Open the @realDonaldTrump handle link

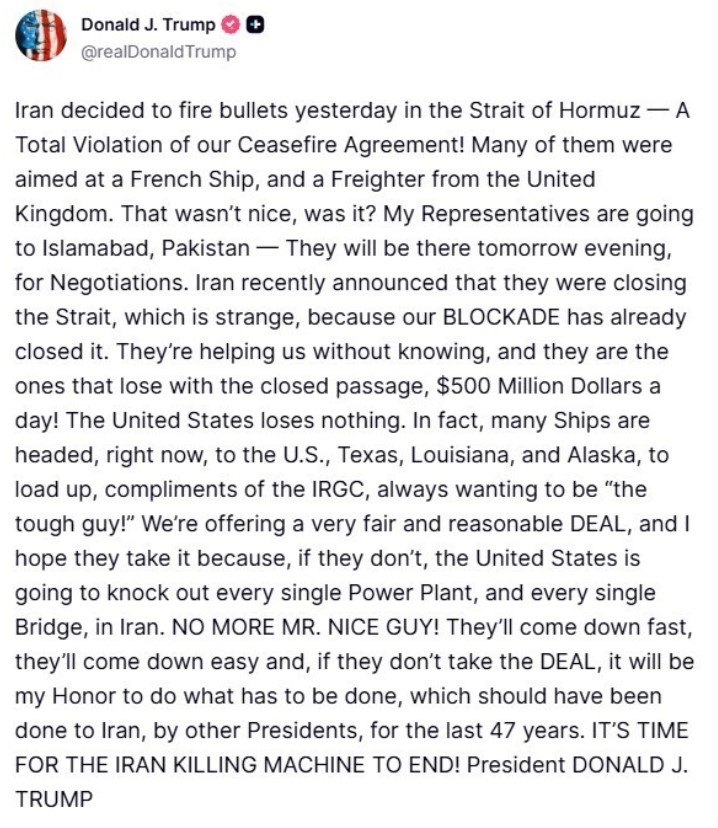[x=159, y=52]
